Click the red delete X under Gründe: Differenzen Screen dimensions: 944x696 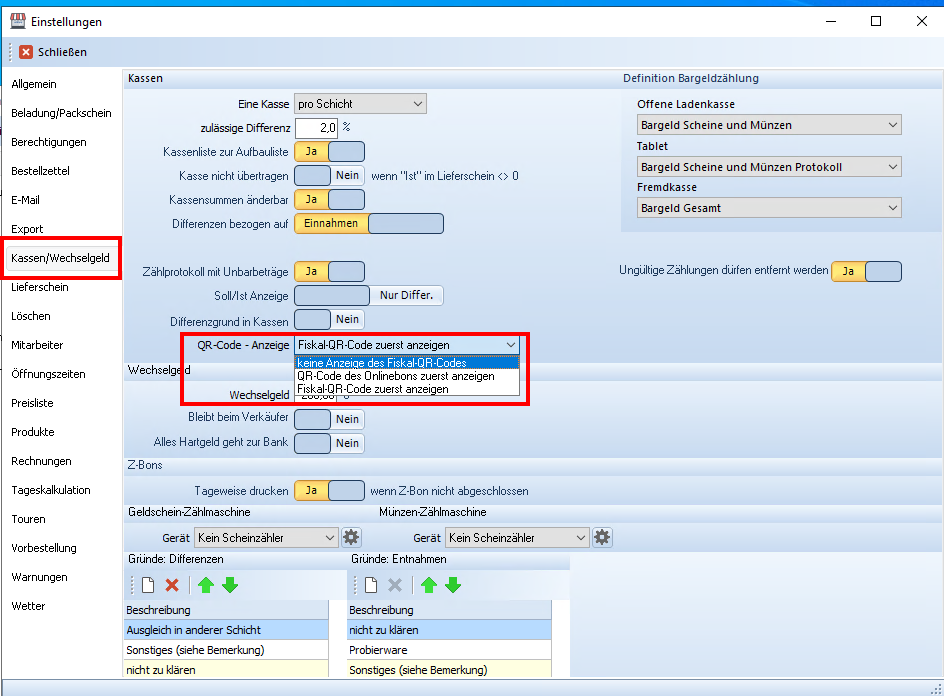172,585
